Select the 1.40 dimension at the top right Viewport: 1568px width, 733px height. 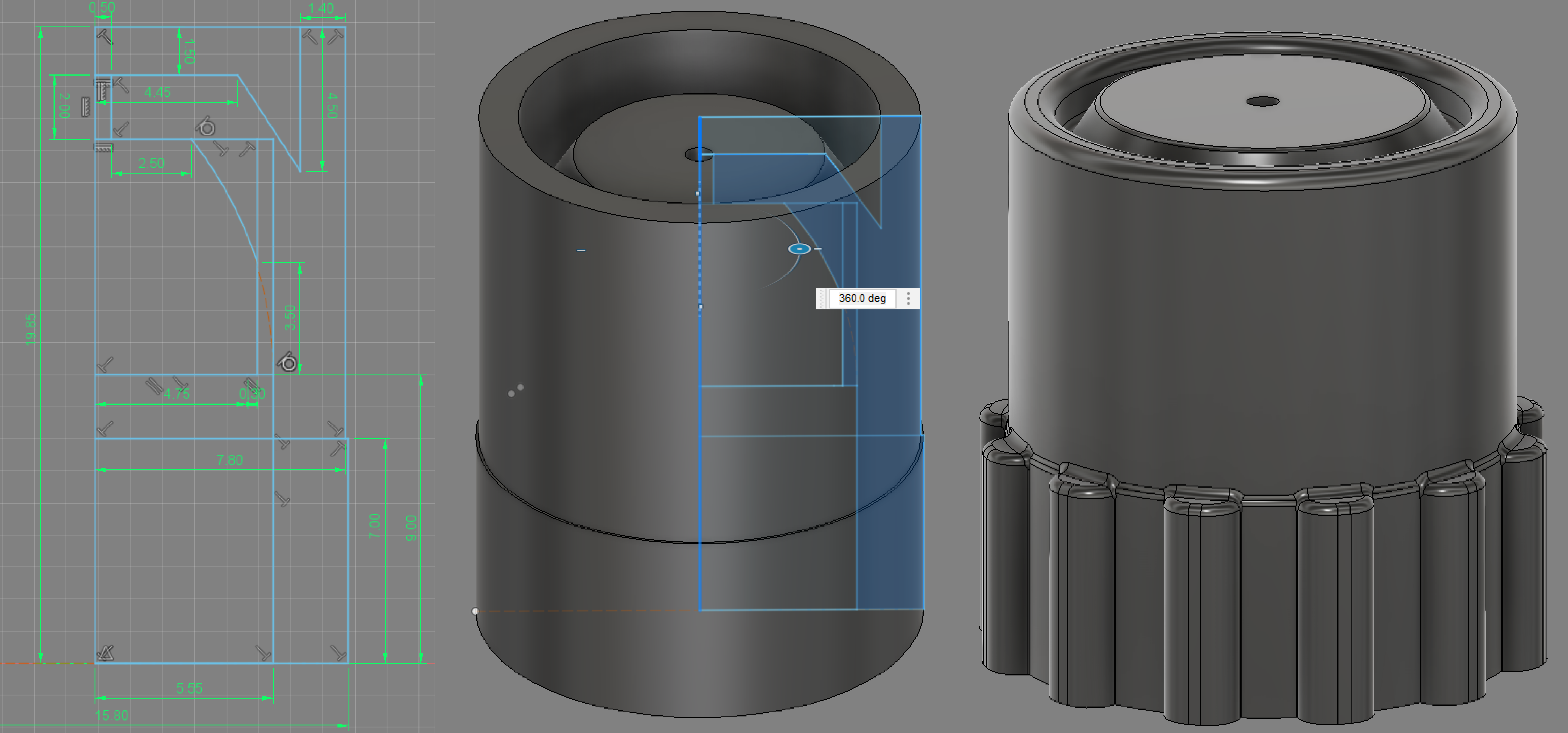(321, 8)
